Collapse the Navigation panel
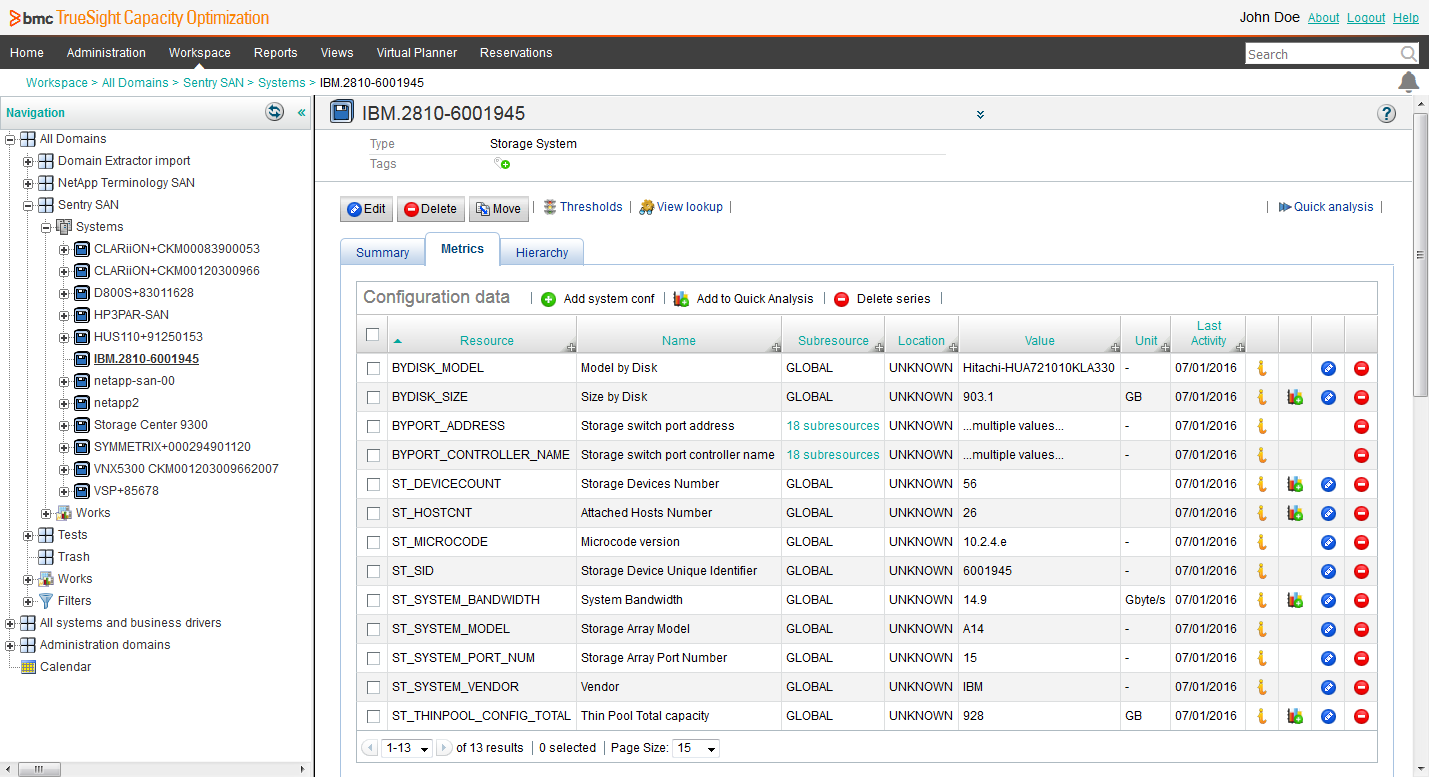This screenshot has width=1429, height=777. 301,113
